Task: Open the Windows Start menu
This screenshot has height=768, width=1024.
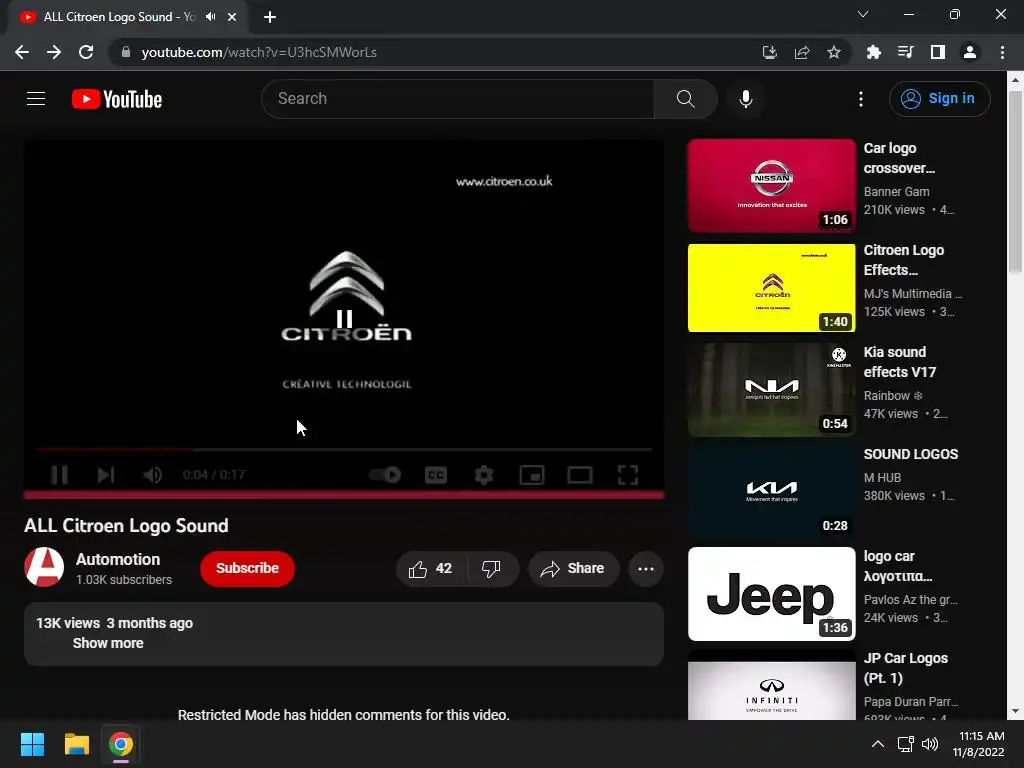Action: 32,744
